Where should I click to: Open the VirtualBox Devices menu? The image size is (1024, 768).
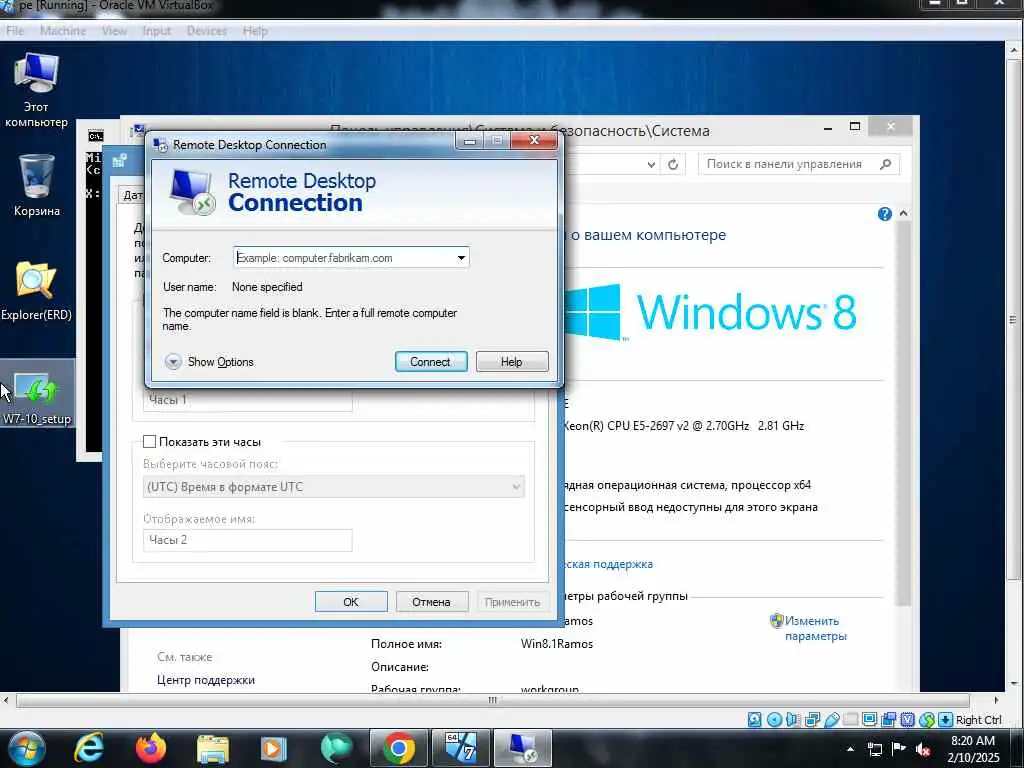point(206,31)
